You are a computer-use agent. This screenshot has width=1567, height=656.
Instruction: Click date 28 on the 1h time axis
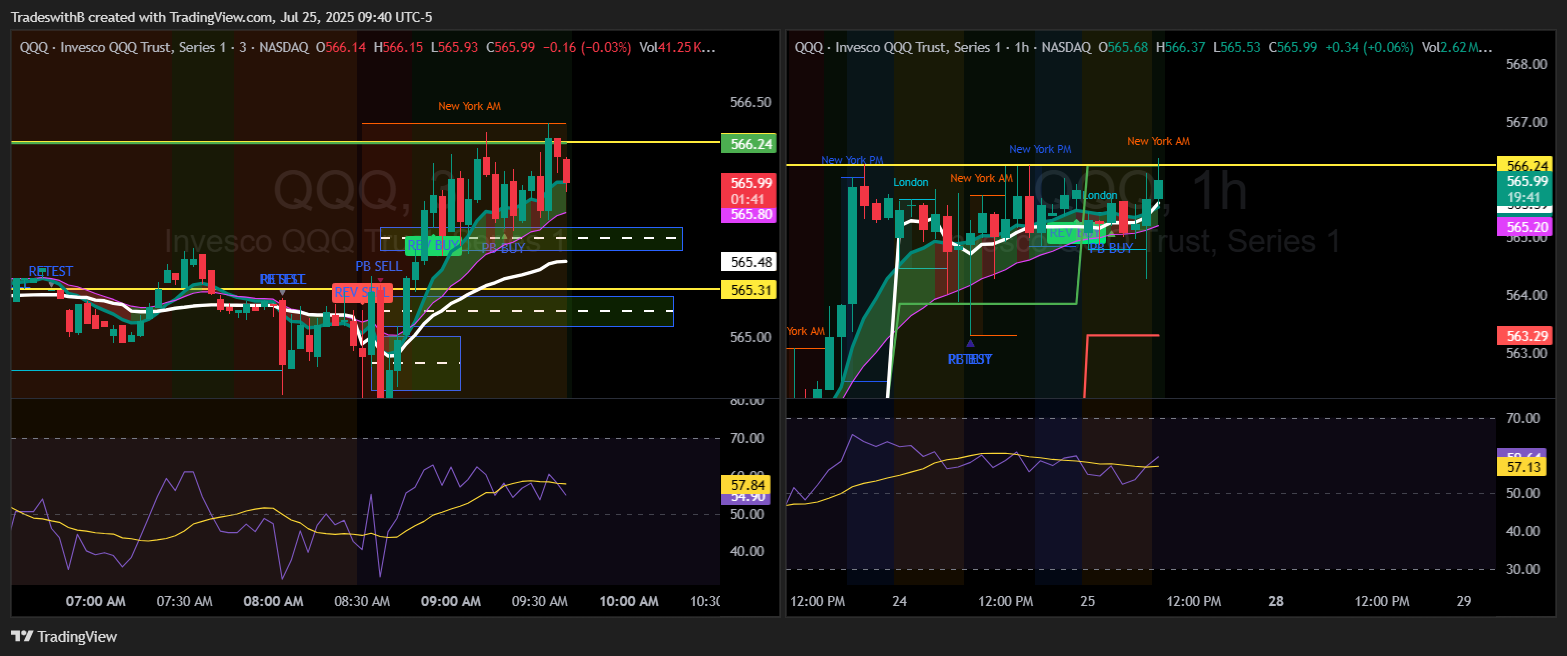point(1276,601)
